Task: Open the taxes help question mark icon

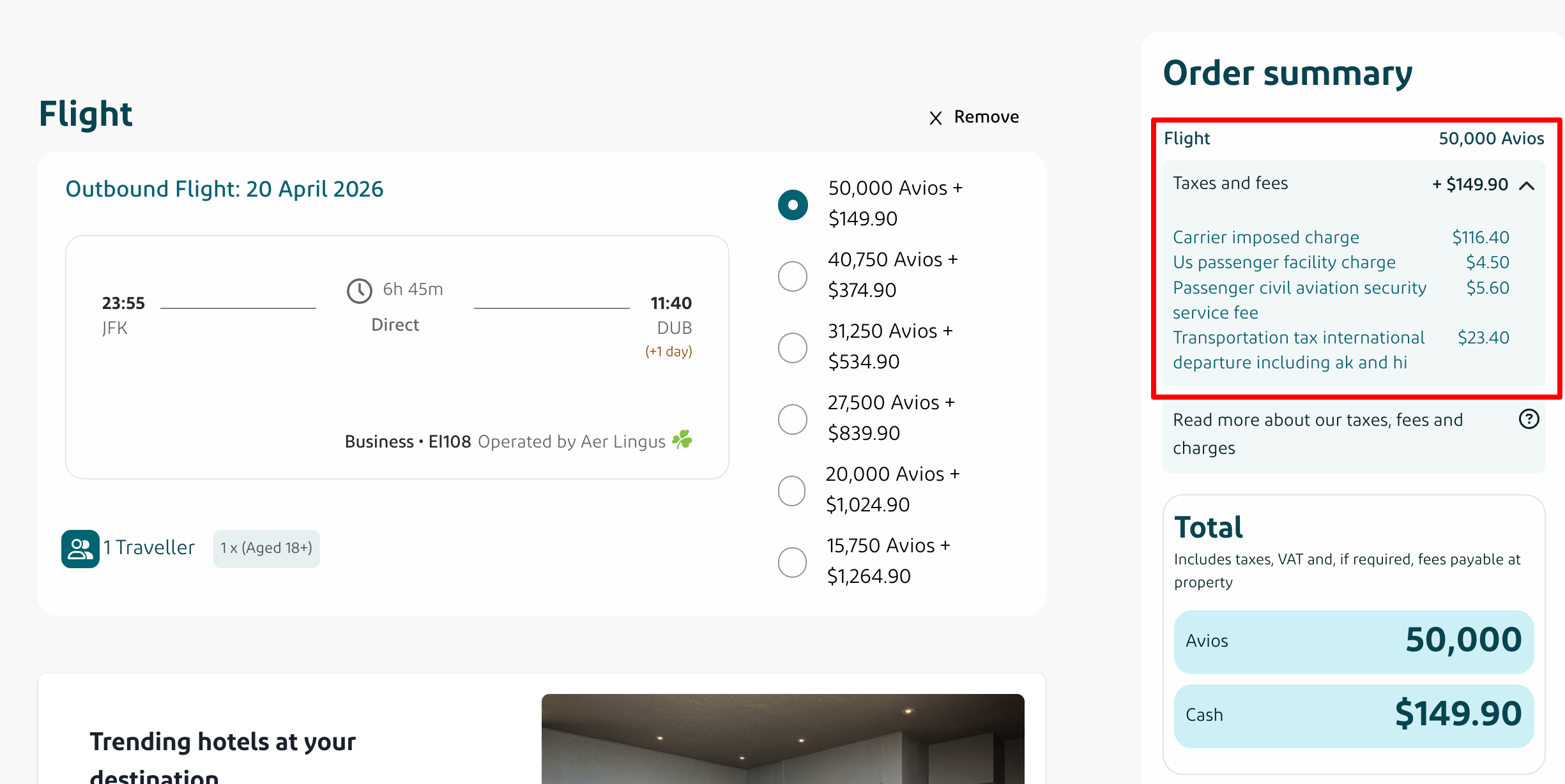Action: pos(1529,419)
